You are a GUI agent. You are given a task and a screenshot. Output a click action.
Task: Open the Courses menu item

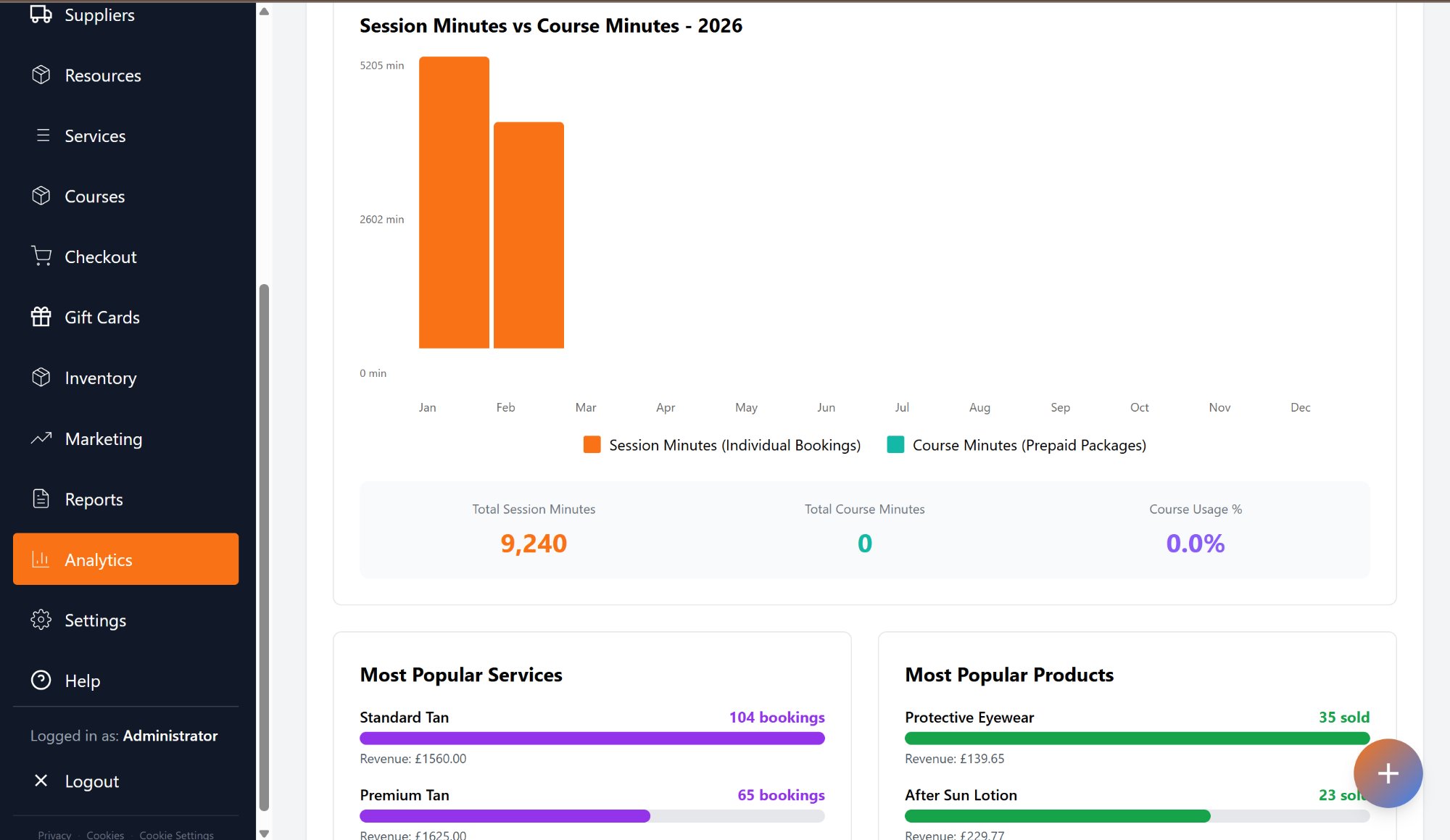coord(94,196)
